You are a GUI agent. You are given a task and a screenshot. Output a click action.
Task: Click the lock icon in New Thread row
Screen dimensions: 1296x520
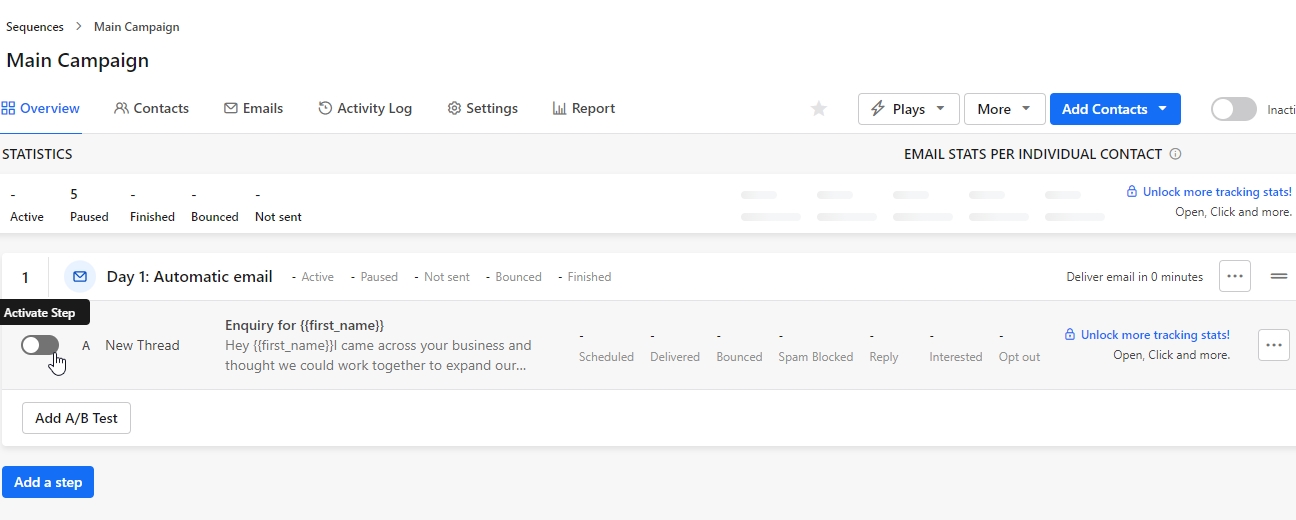click(1070, 335)
